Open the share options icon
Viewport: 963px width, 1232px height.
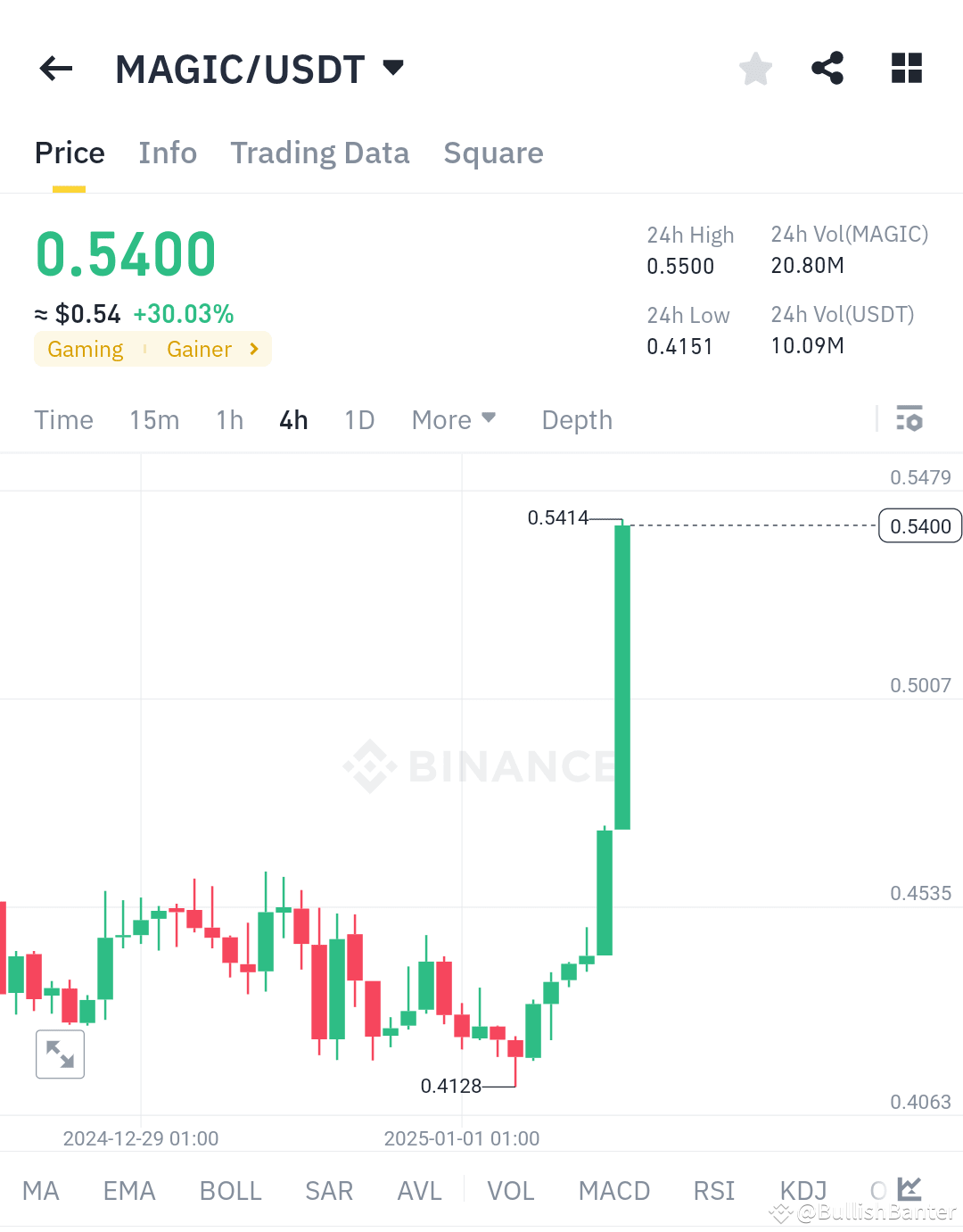tap(827, 69)
